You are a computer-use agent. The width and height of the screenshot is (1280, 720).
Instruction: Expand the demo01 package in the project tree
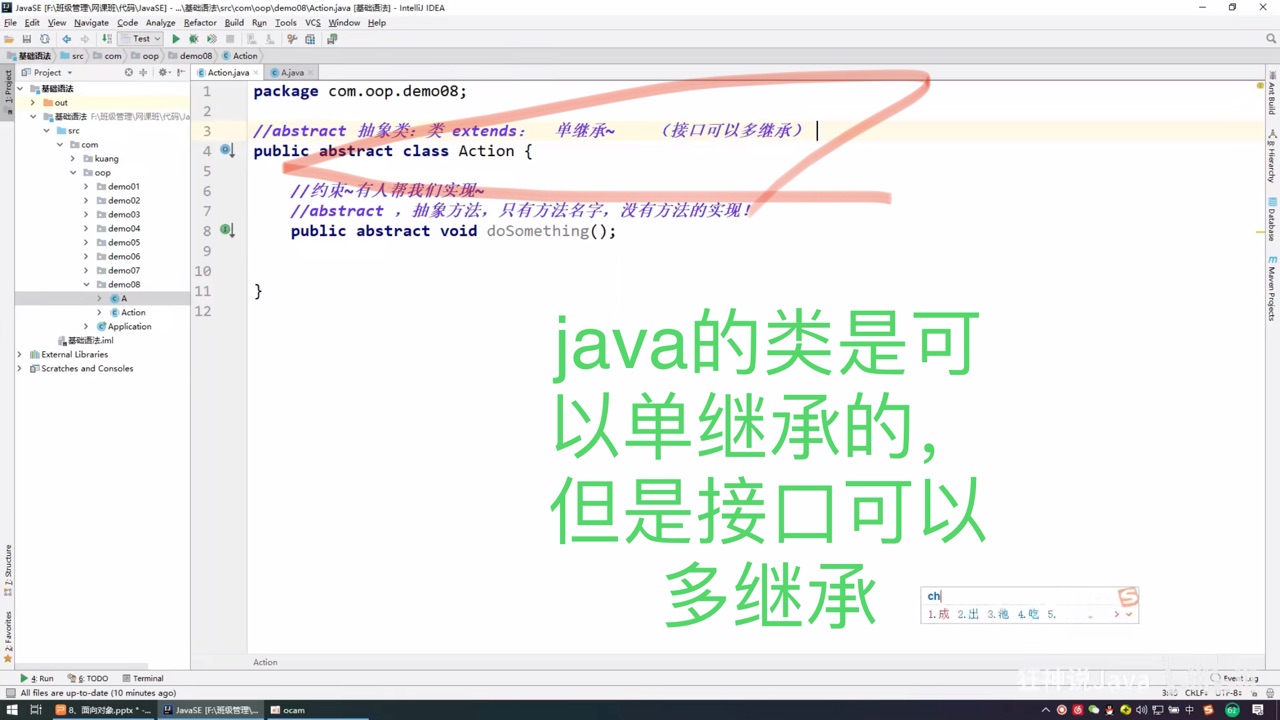[86, 186]
